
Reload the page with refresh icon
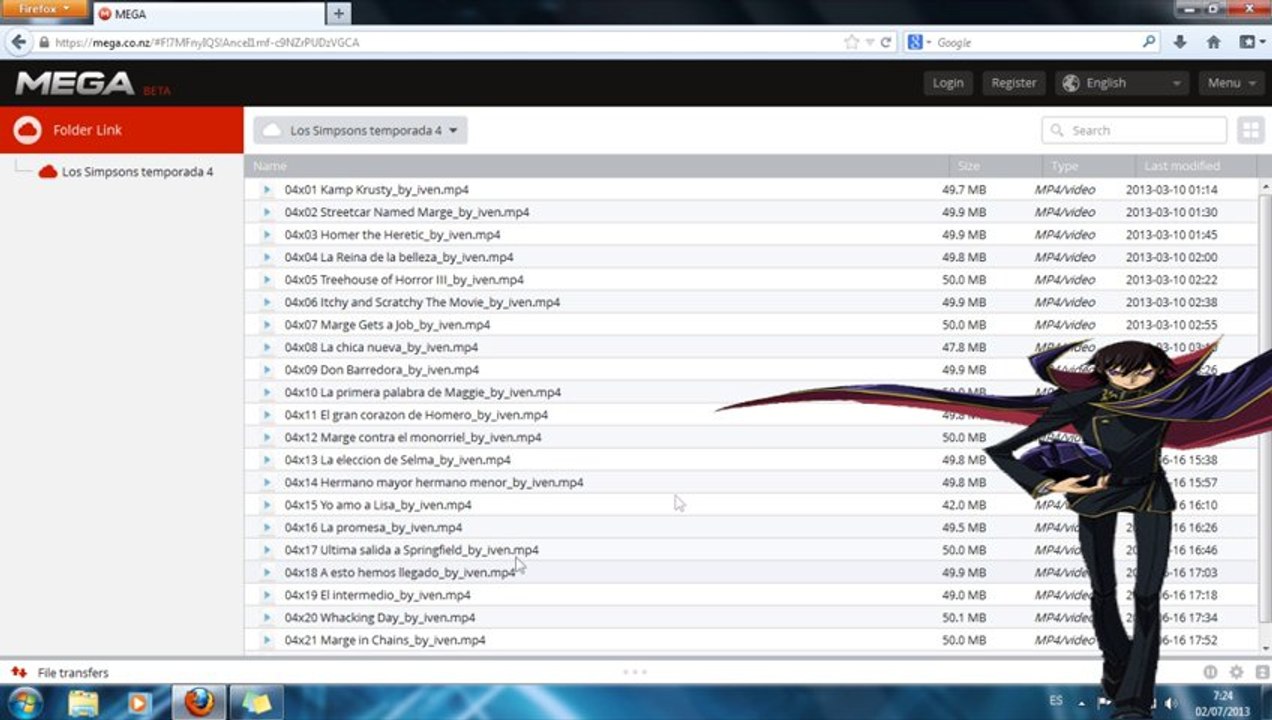coord(886,43)
